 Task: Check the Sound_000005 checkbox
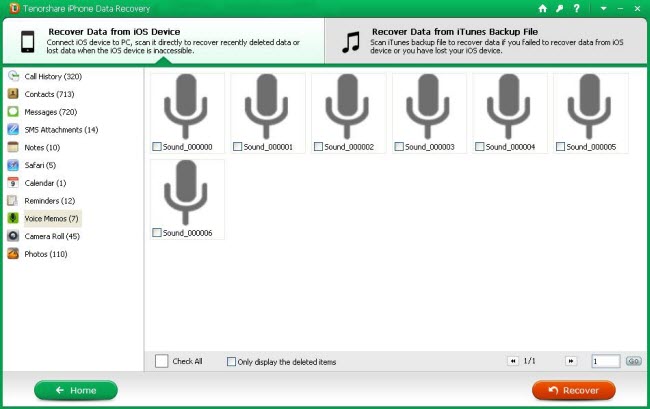560,146
